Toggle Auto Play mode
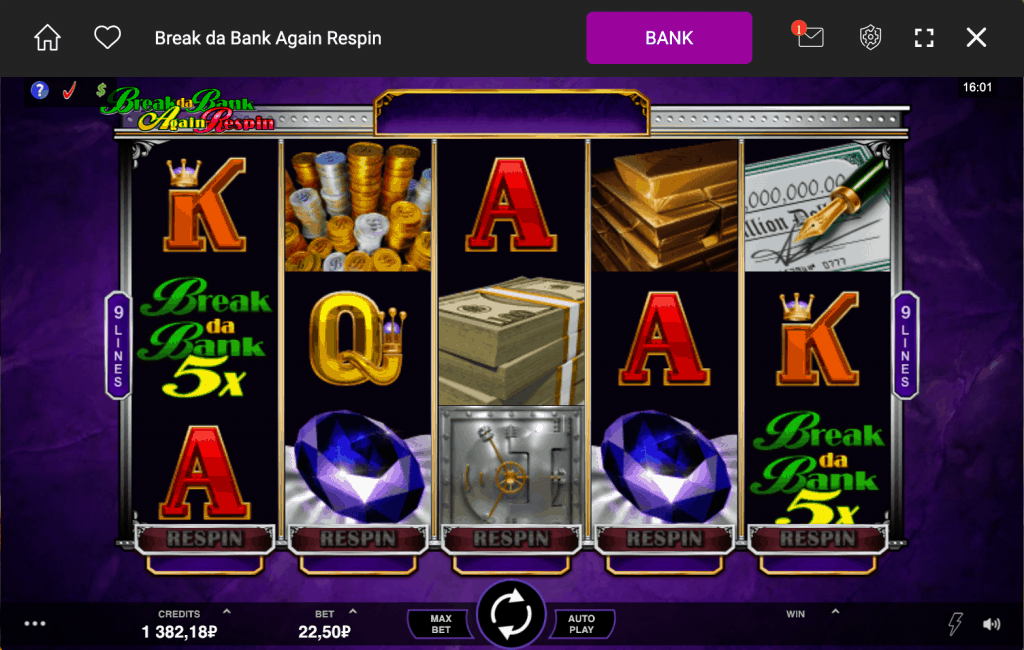Viewport: 1024px width, 650px height. [581, 624]
